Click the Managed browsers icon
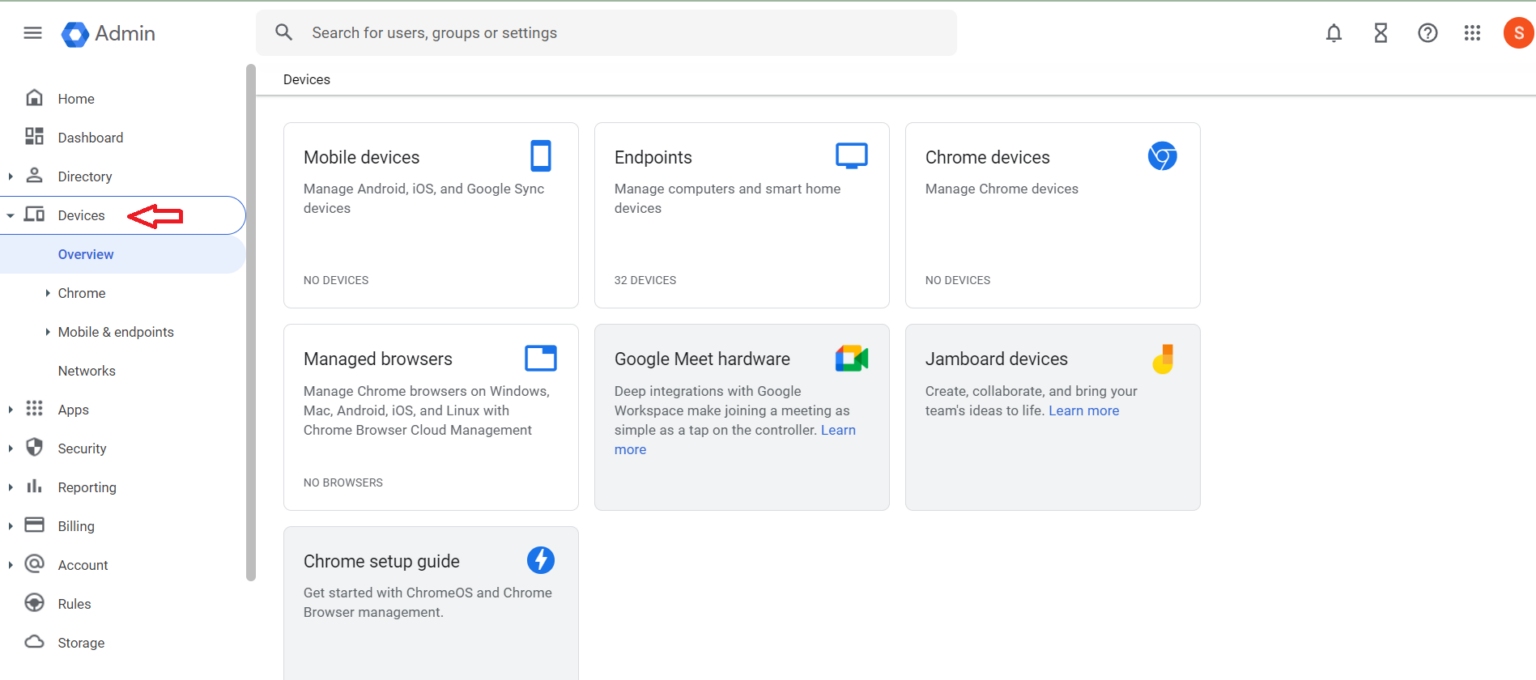This screenshot has width=1536, height=680. click(x=541, y=357)
